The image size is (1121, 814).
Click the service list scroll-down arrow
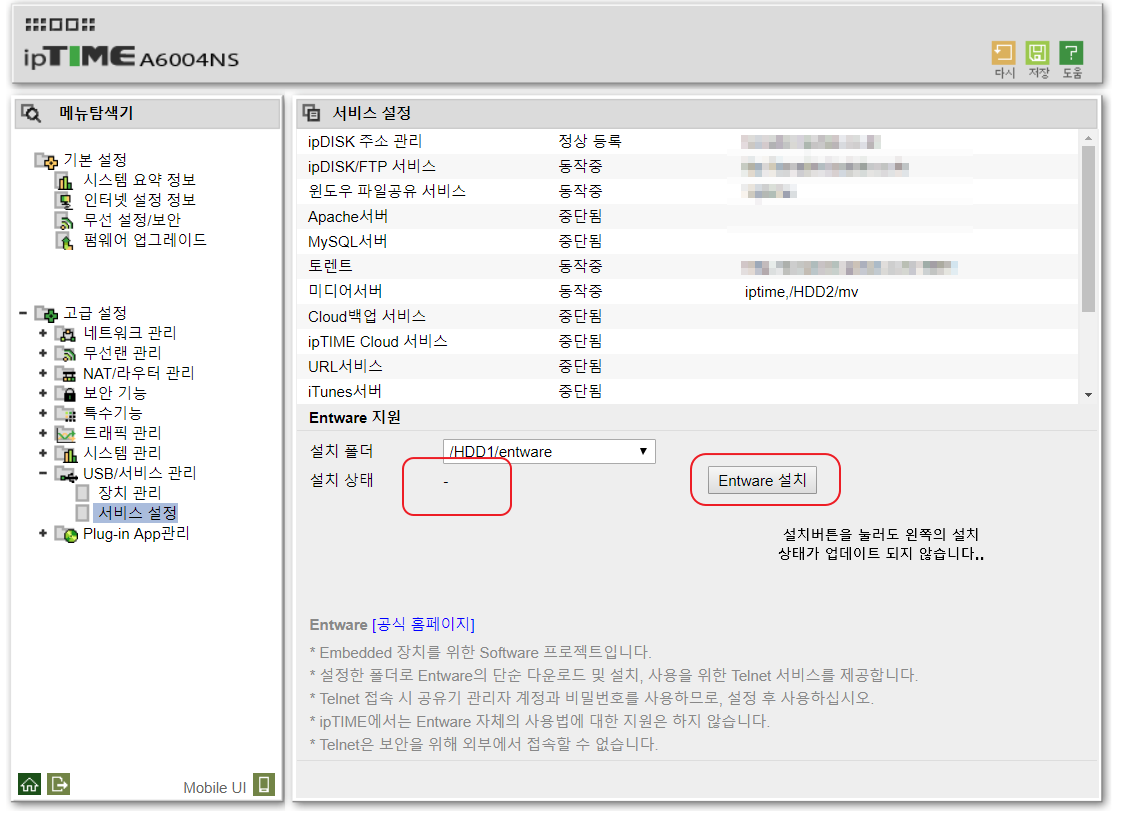click(1088, 394)
